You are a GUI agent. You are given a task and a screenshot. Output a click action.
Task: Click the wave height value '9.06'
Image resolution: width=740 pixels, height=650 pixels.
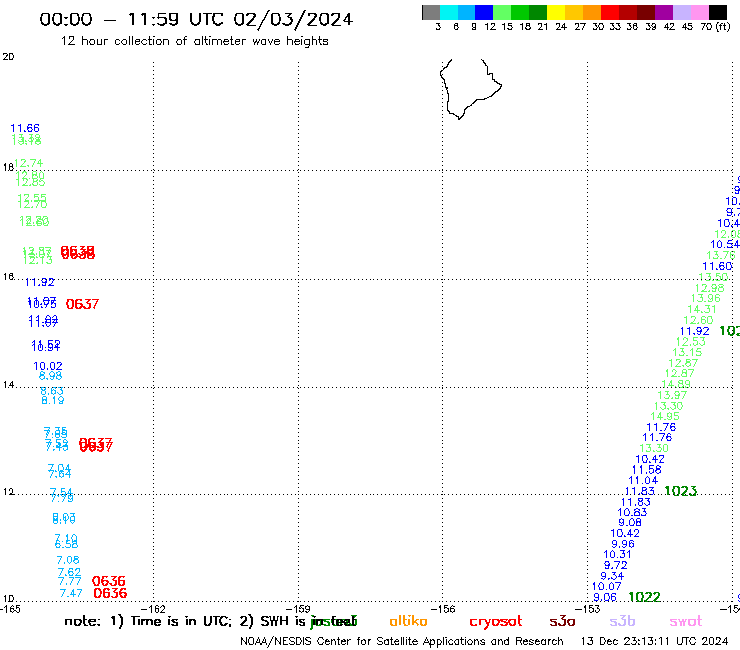click(605, 597)
